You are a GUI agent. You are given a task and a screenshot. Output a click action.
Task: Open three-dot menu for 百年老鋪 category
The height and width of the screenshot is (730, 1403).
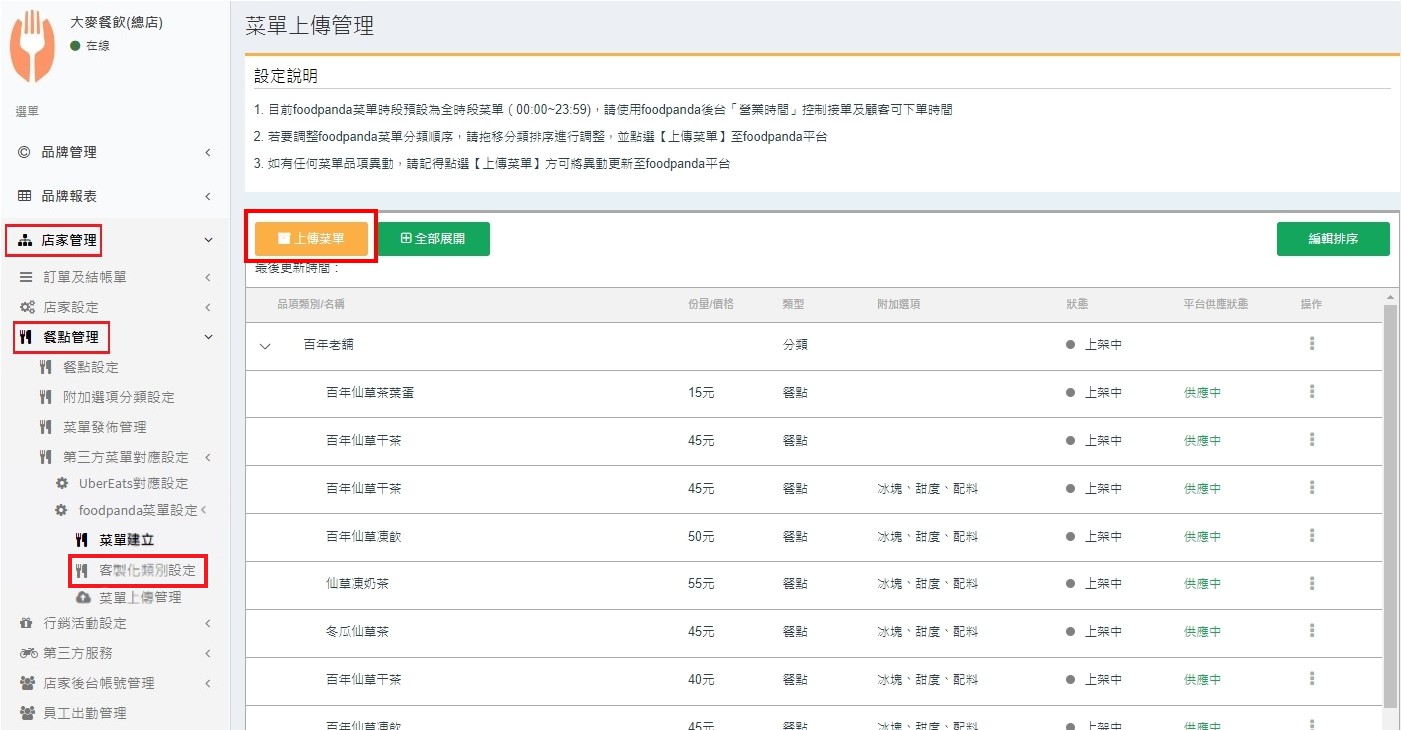1311,344
